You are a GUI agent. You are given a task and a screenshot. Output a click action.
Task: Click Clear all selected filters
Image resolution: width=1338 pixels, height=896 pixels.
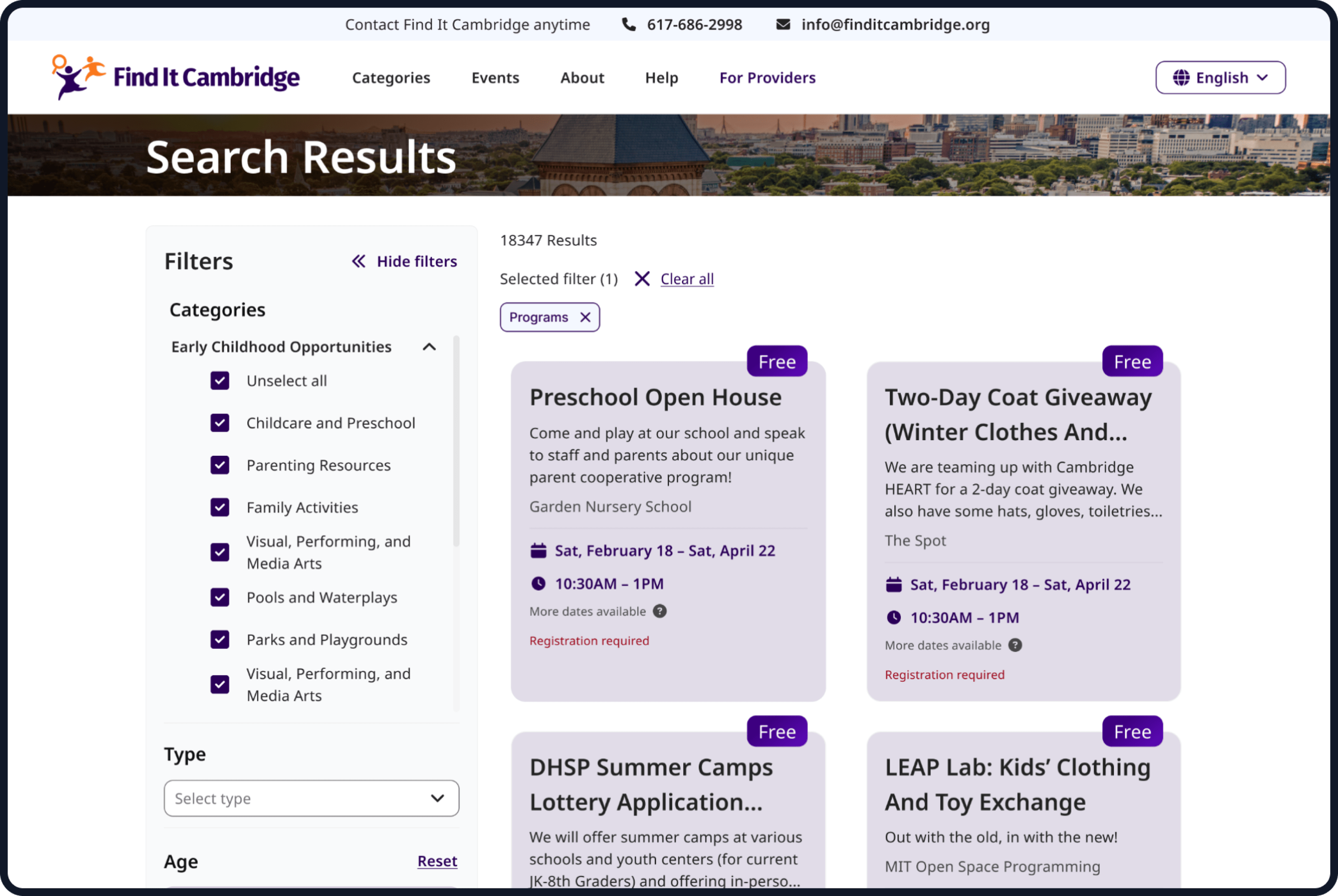tap(687, 279)
